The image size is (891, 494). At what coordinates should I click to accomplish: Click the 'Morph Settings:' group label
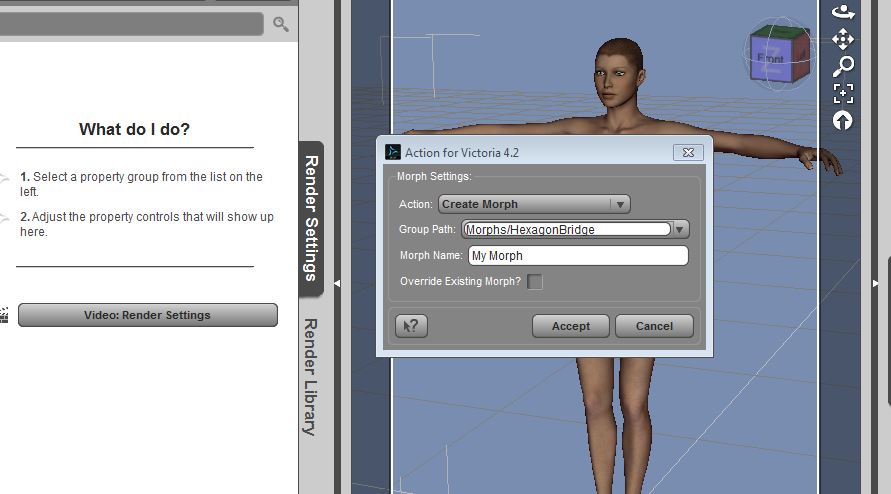(434, 177)
